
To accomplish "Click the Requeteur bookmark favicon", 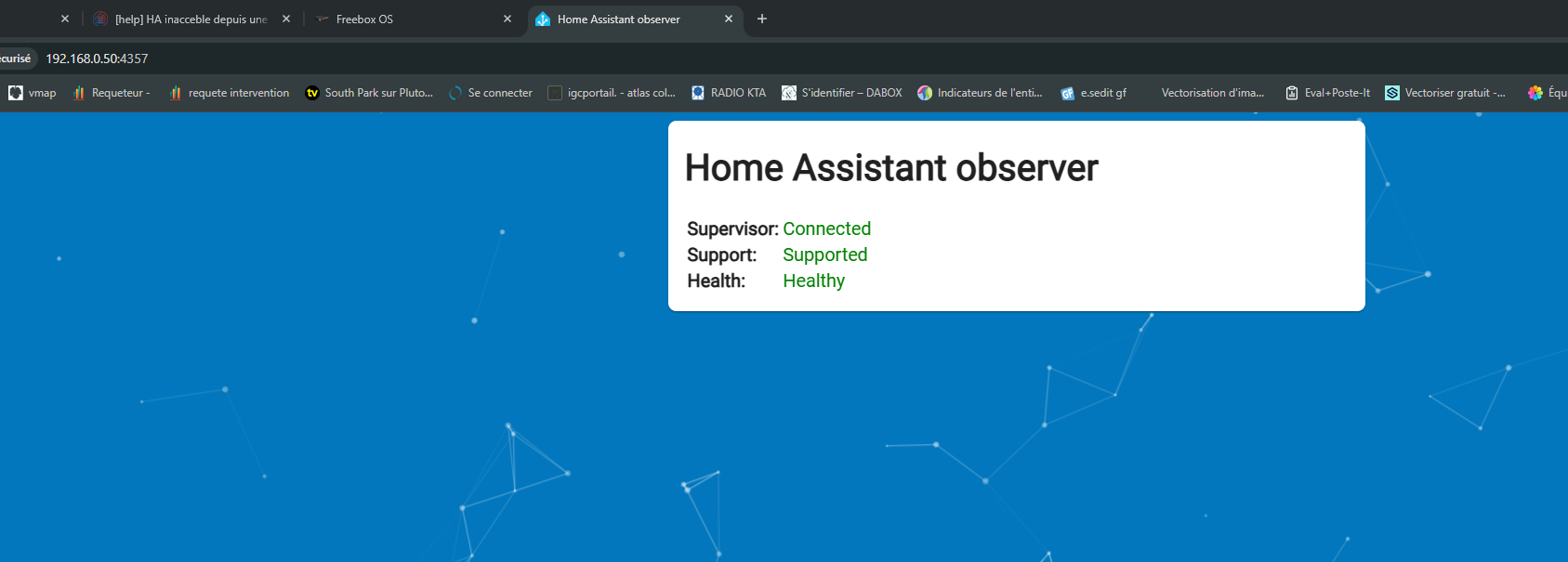I will coord(79,93).
